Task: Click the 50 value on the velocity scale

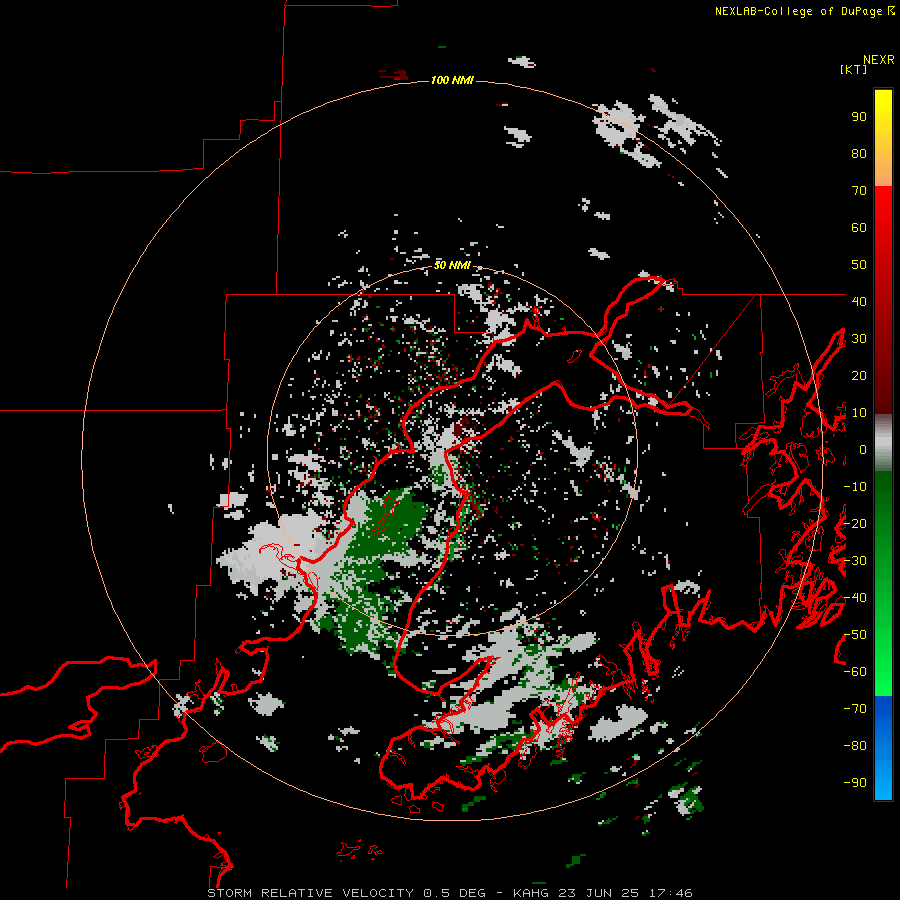Action: tap(859, 265)
